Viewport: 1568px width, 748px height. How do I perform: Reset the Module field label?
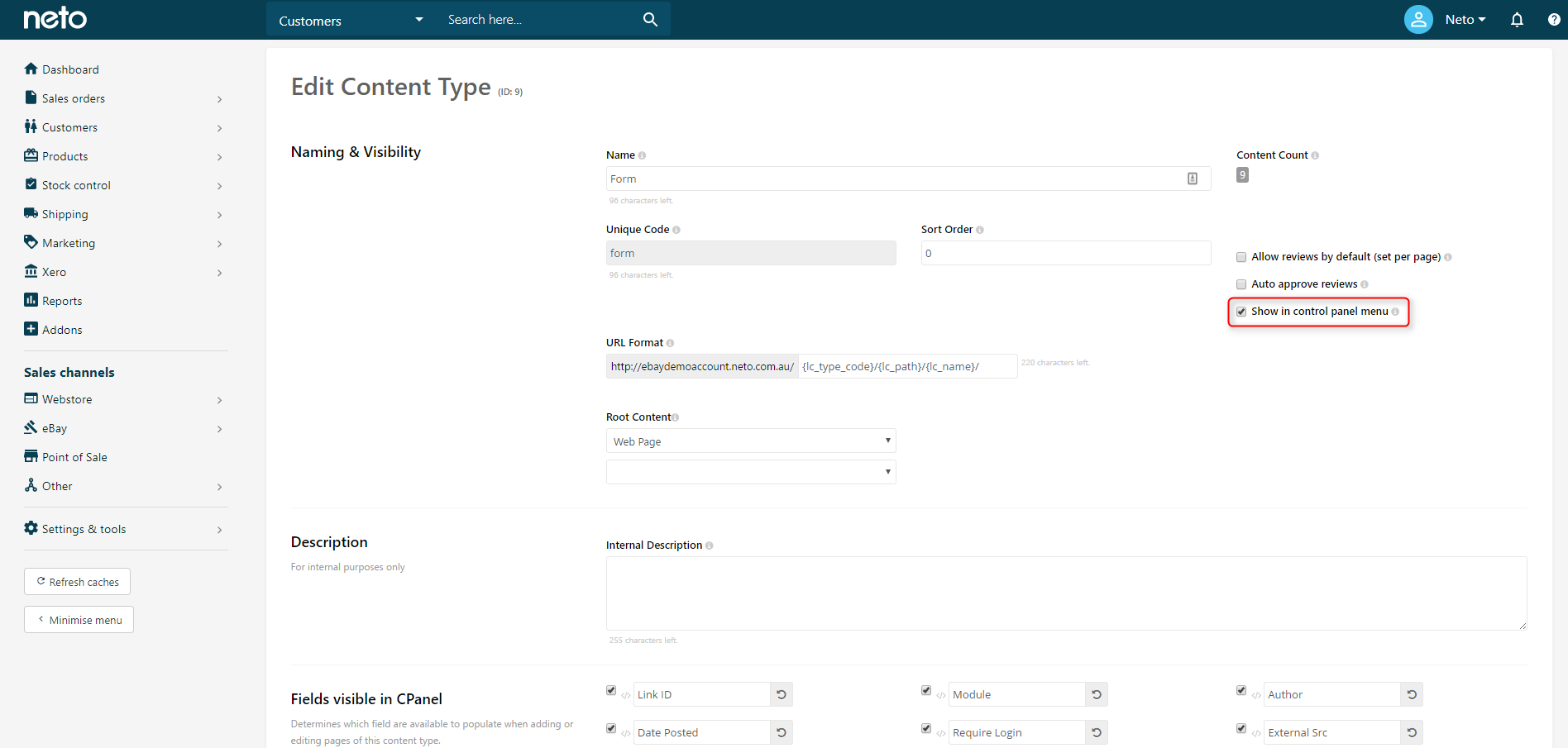pos(1097,694)
